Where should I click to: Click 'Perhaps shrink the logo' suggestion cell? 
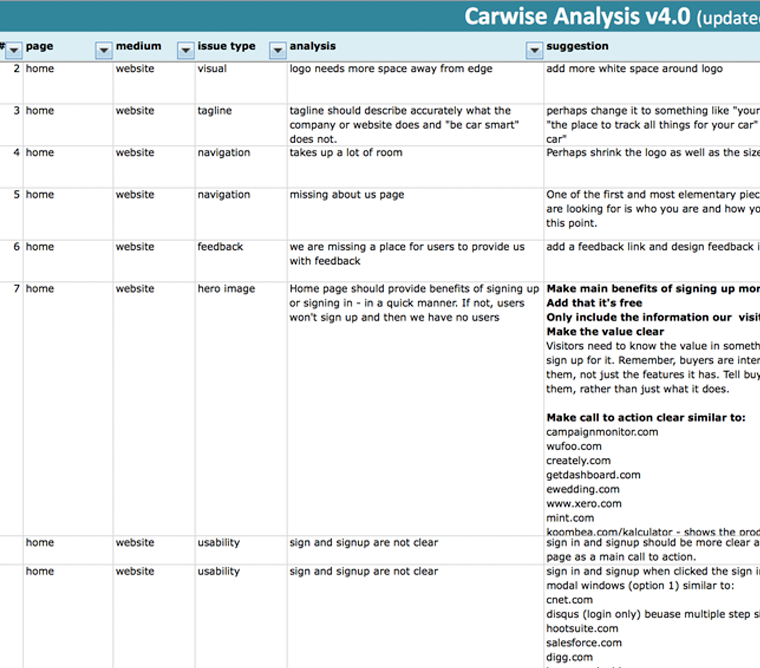(652, 167)
